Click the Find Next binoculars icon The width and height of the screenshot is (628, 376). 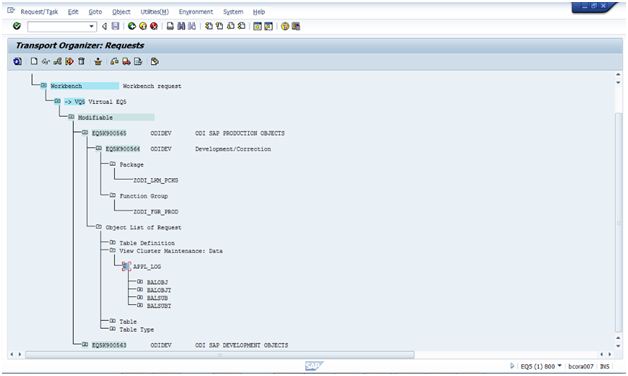click(192, 26)
